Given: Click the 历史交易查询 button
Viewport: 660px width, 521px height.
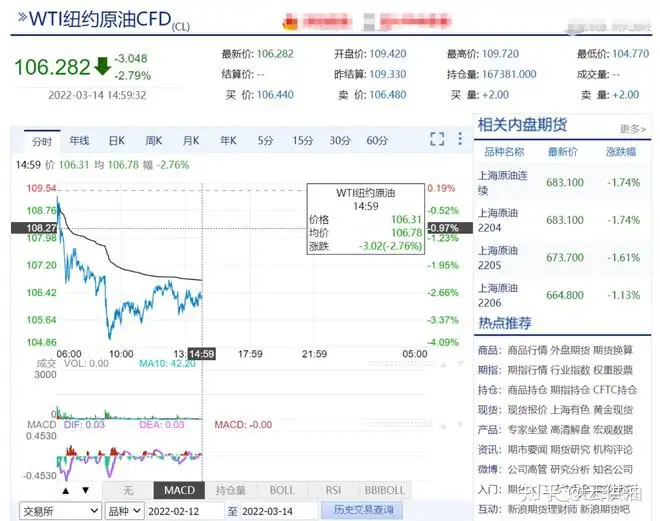Looking at the screenshot, I should pos(364,510).
